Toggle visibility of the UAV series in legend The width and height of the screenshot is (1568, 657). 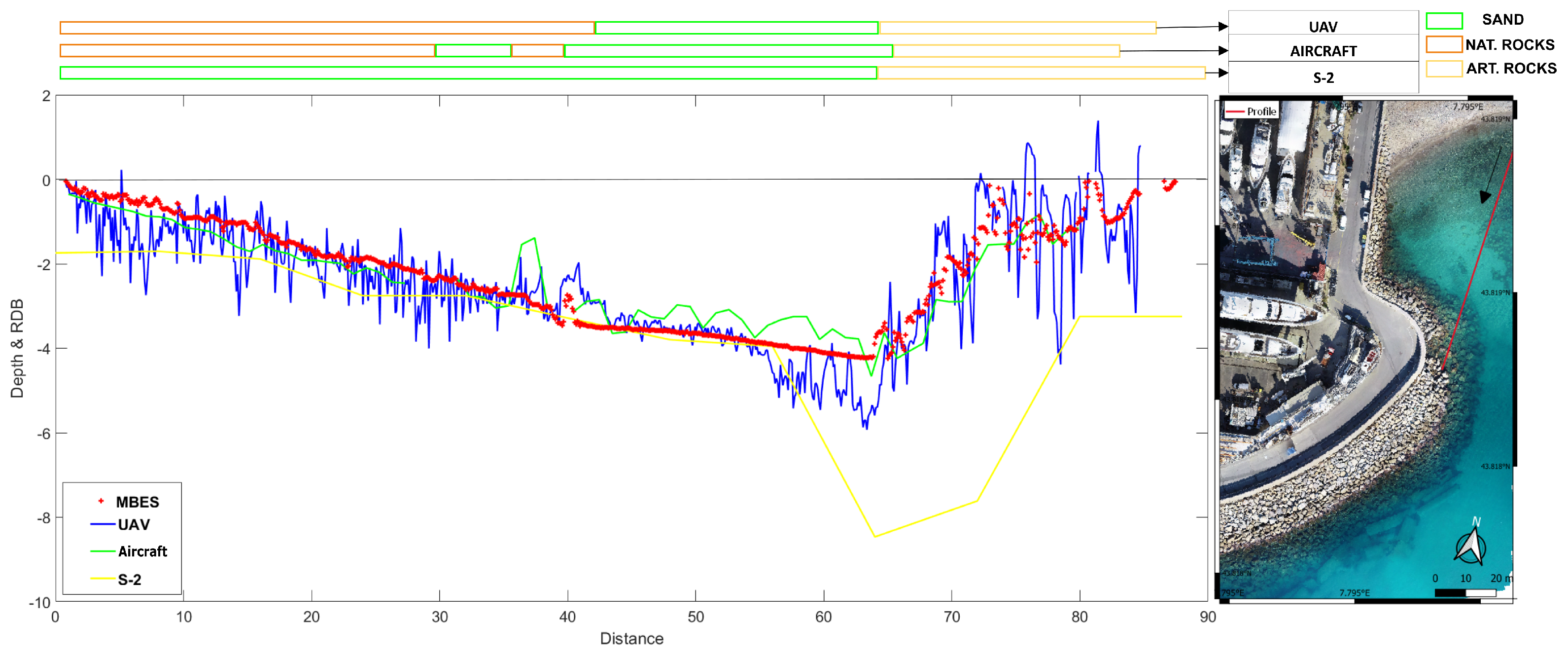(x=135, y=524)
